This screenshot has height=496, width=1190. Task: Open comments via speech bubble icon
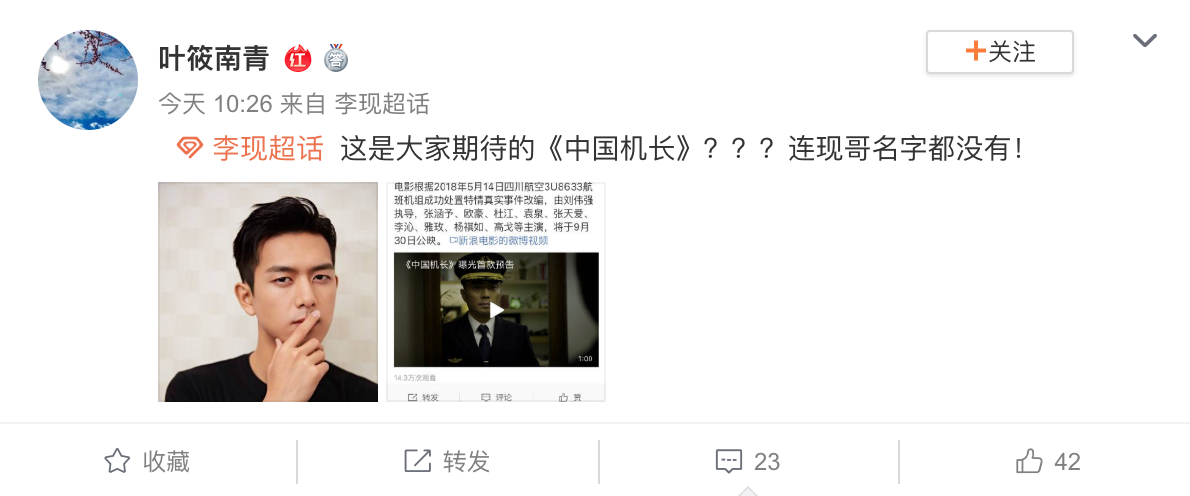coord(729,461)
